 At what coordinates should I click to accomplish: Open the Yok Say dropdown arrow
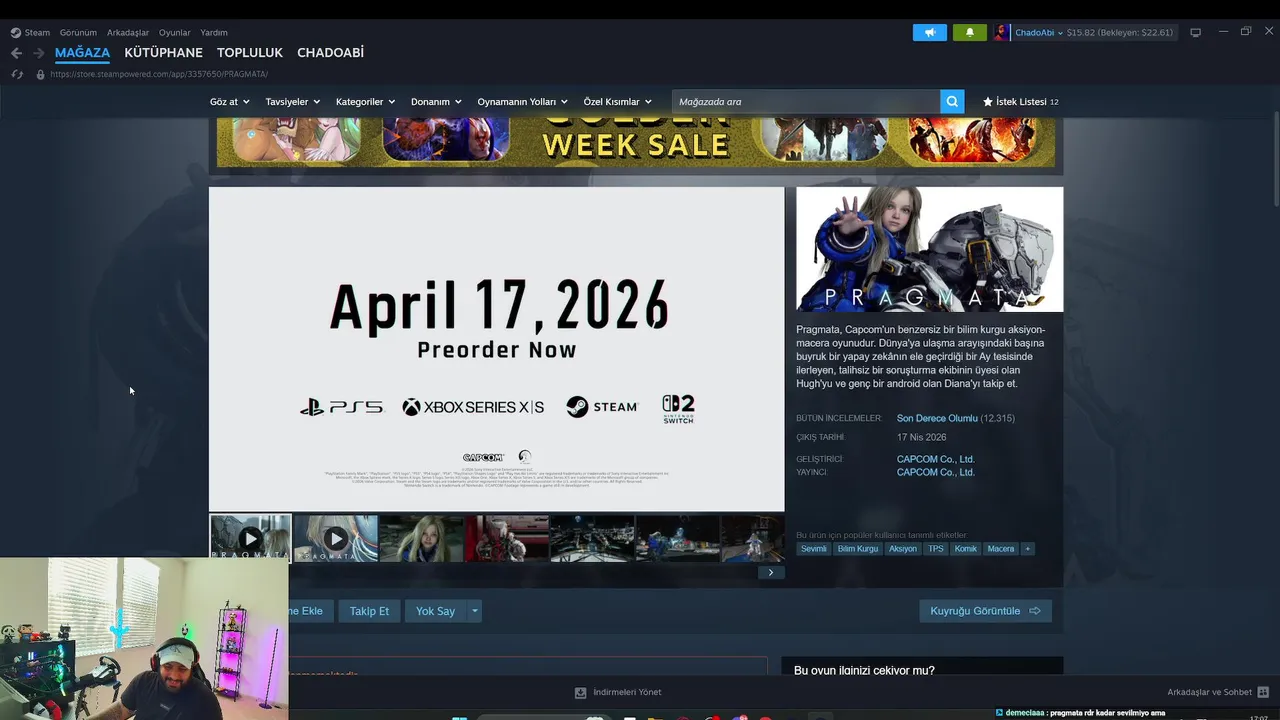point(474,611)
